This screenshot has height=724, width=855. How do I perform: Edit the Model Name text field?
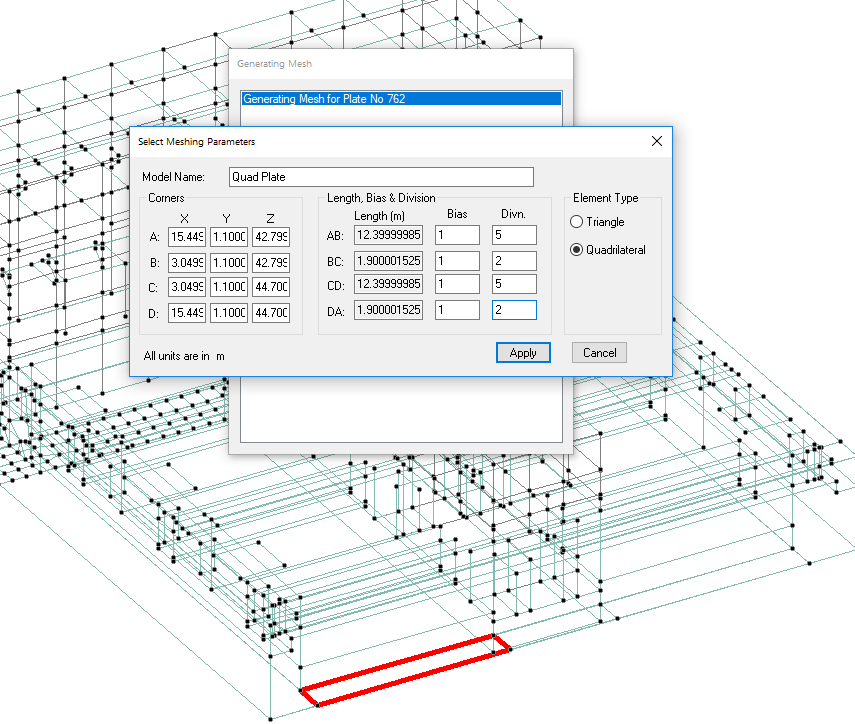tap(381, 177)
